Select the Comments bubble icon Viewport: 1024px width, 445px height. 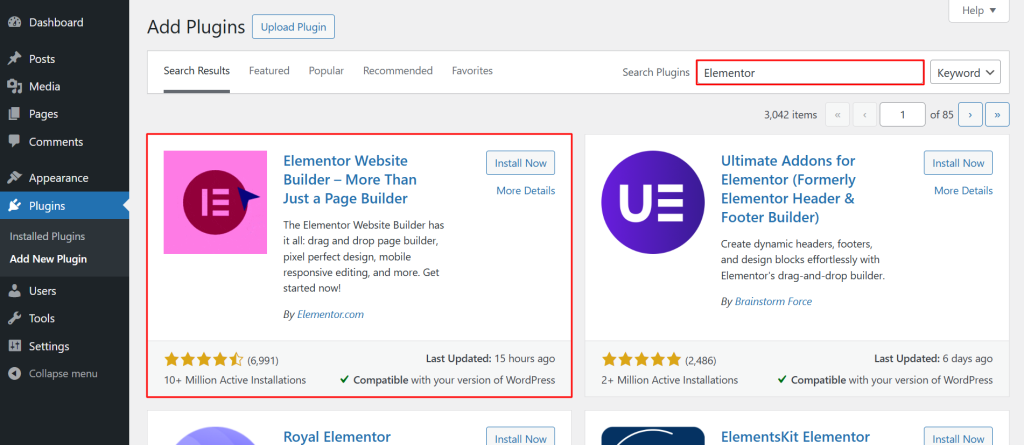14,142
